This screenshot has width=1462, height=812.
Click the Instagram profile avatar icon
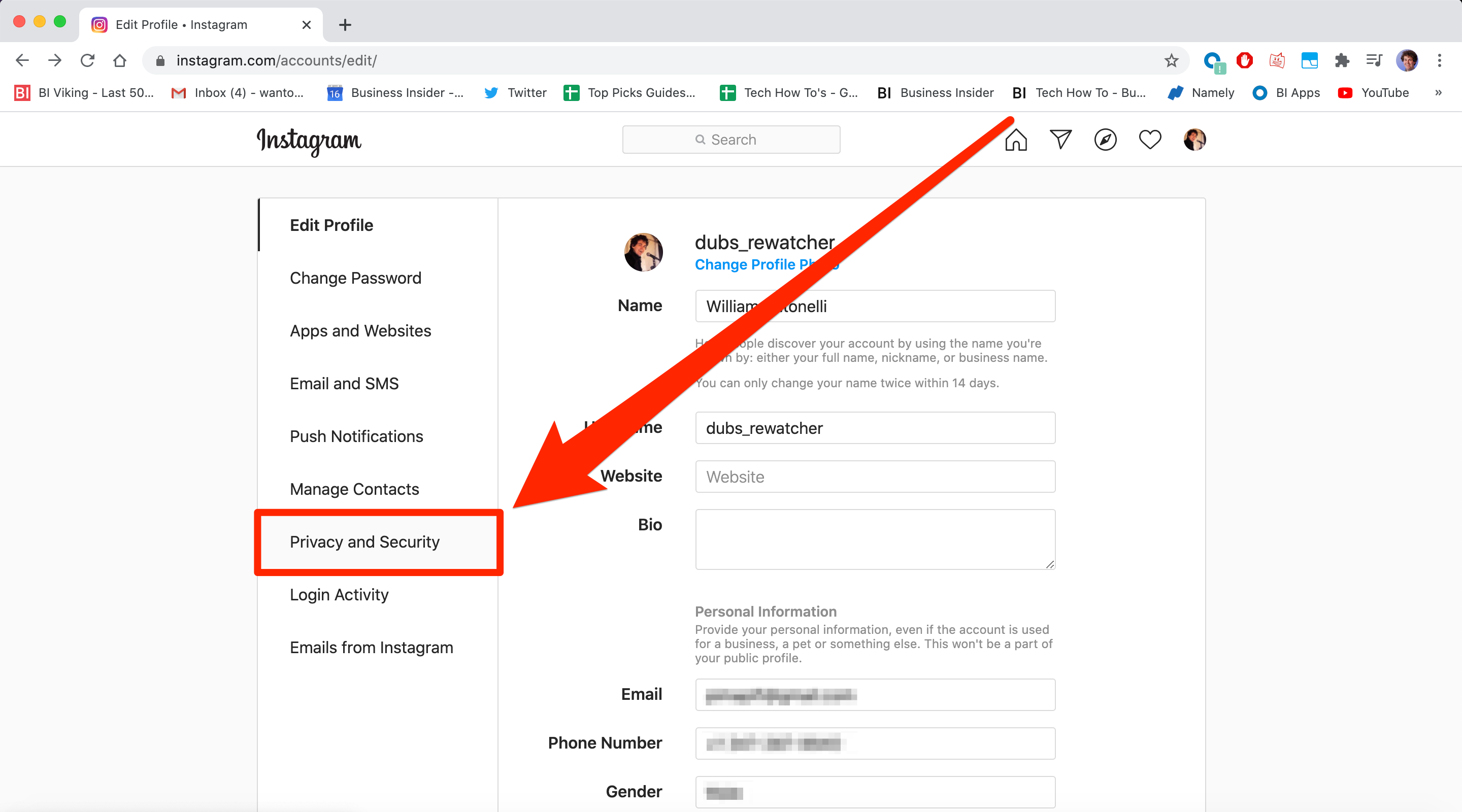[x=1193, y=140]
